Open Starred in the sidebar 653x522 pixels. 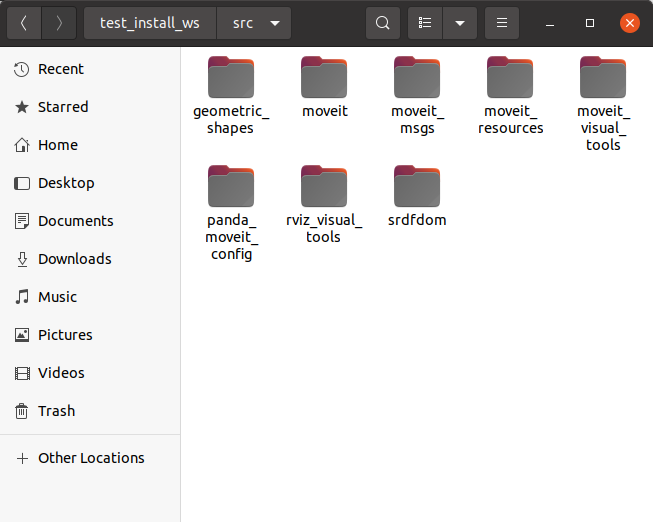click(x=90, y=107)
